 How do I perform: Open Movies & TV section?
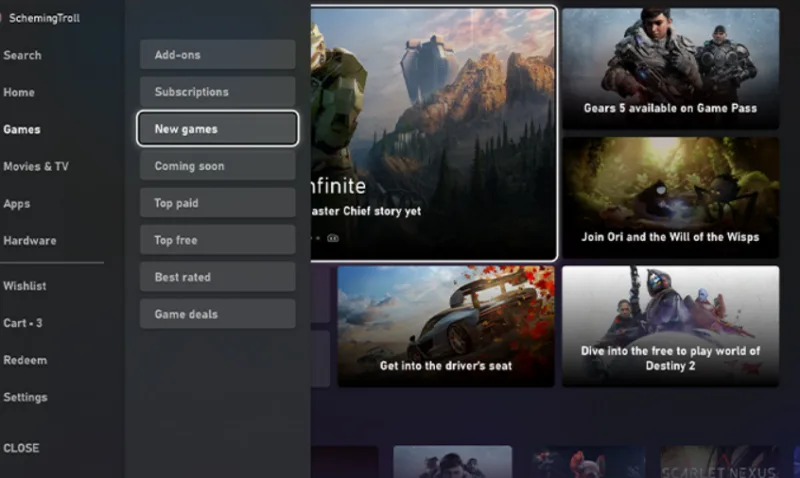[x=36, y=166]
